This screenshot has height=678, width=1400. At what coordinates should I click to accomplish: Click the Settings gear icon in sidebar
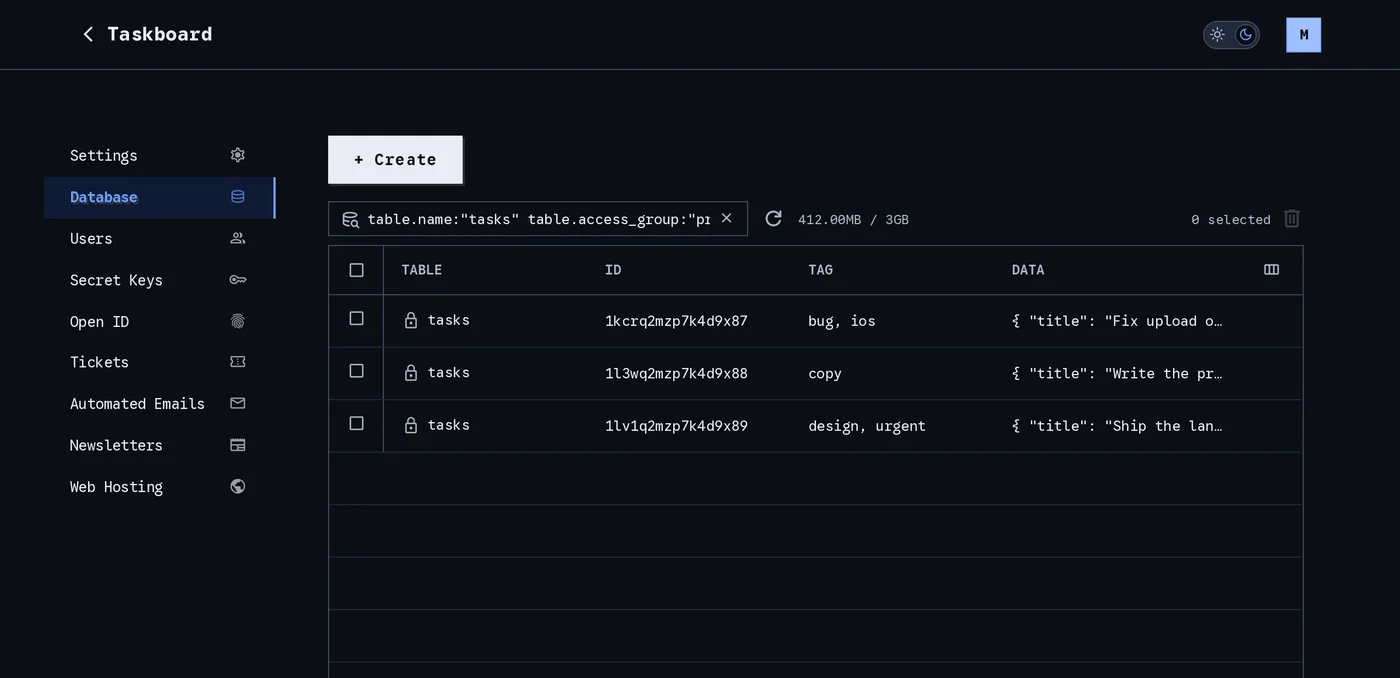point(237,155)
